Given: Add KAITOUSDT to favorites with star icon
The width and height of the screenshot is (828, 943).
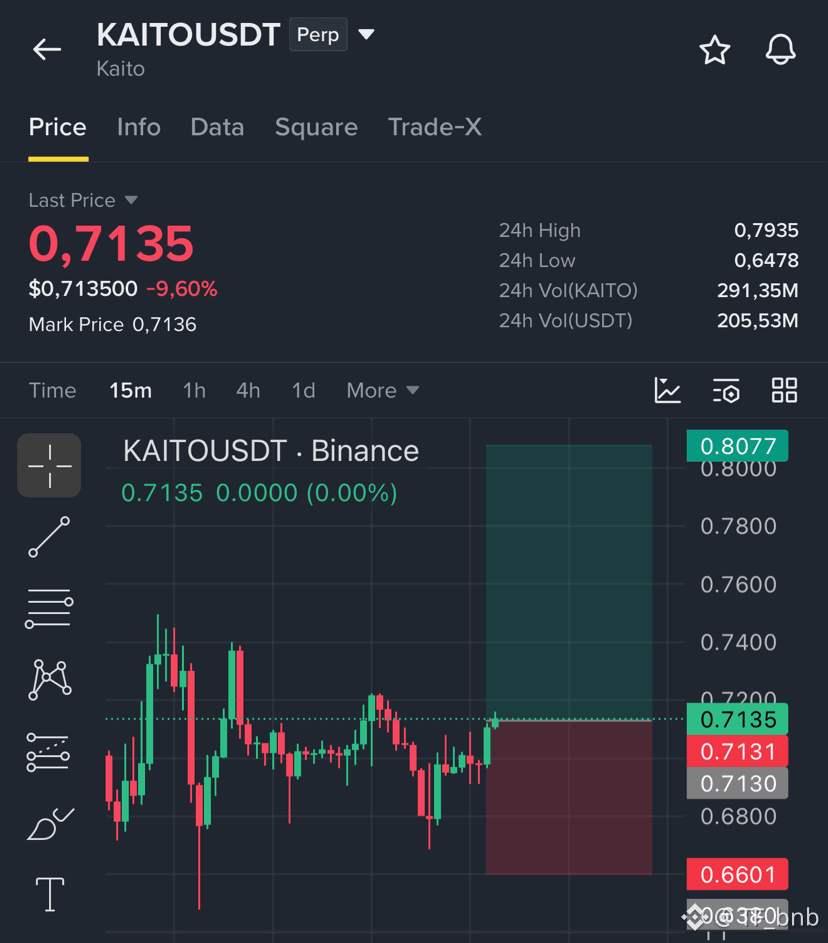Looking at the screenshot, I should (x=714, y=50).
